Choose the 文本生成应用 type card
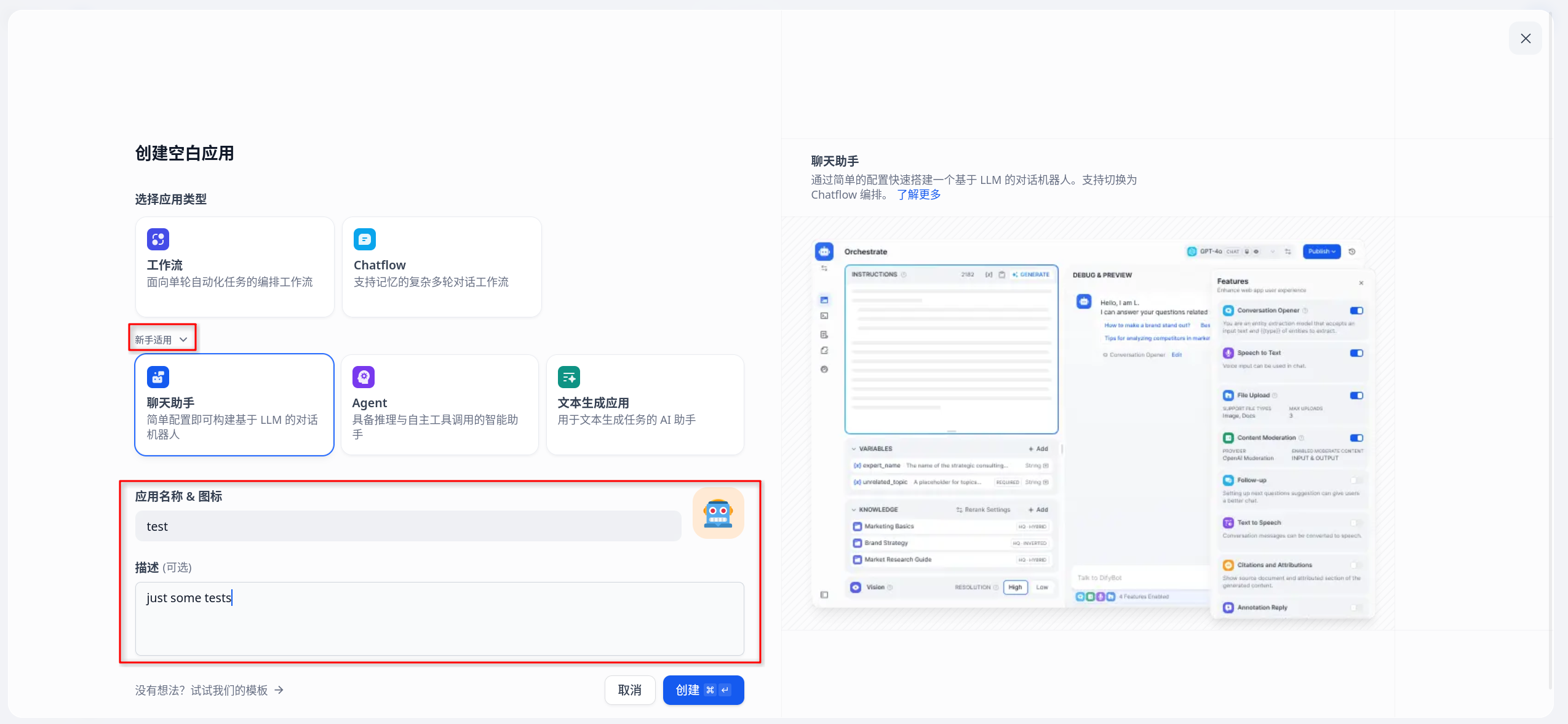1568x724 pixels. click(645, 405)
